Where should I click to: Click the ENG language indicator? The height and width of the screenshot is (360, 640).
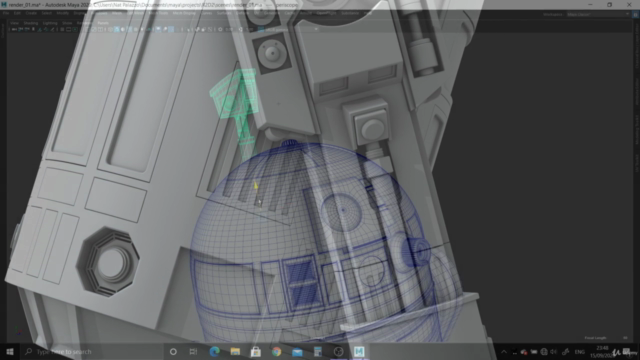click(x=580, y=352)
